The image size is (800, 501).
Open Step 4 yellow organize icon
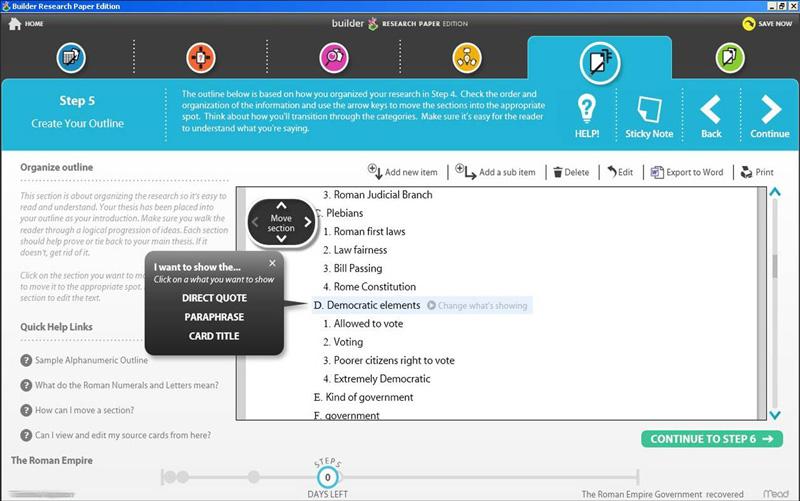[x=467, y=58]
